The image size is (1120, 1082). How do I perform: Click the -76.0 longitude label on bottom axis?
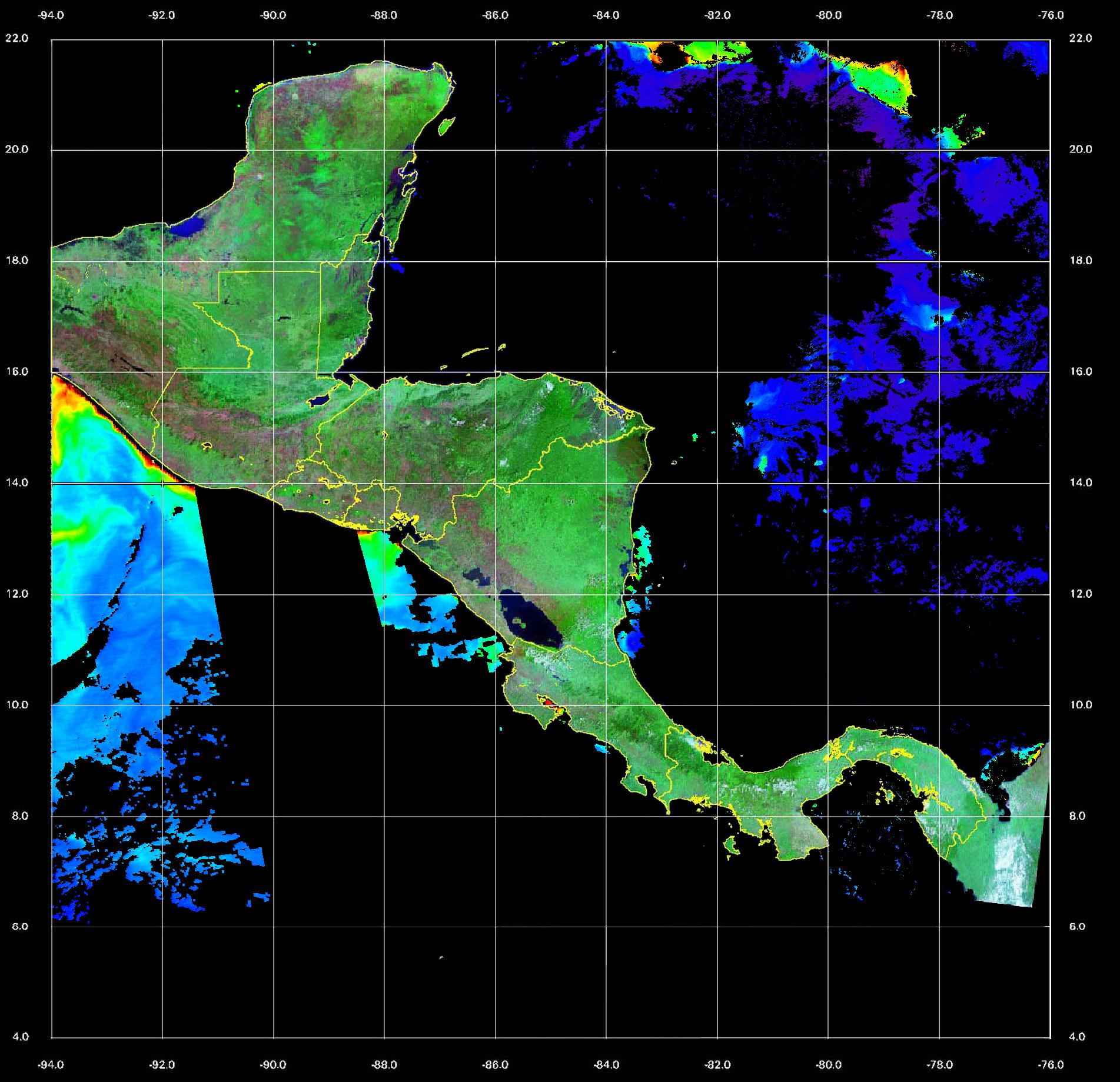(1051, 1065)
